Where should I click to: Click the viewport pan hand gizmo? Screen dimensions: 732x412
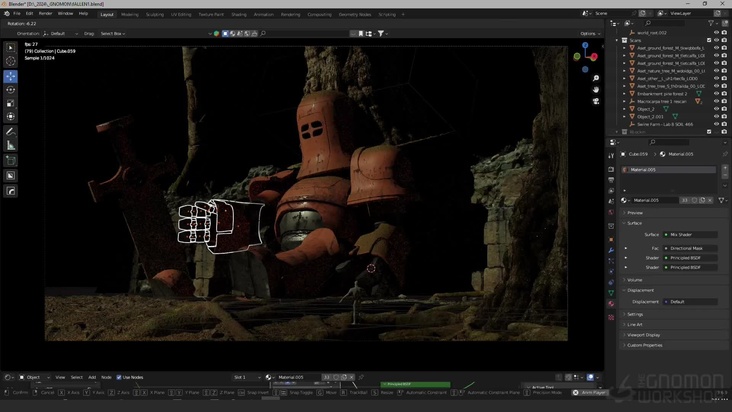pos(596,90)
